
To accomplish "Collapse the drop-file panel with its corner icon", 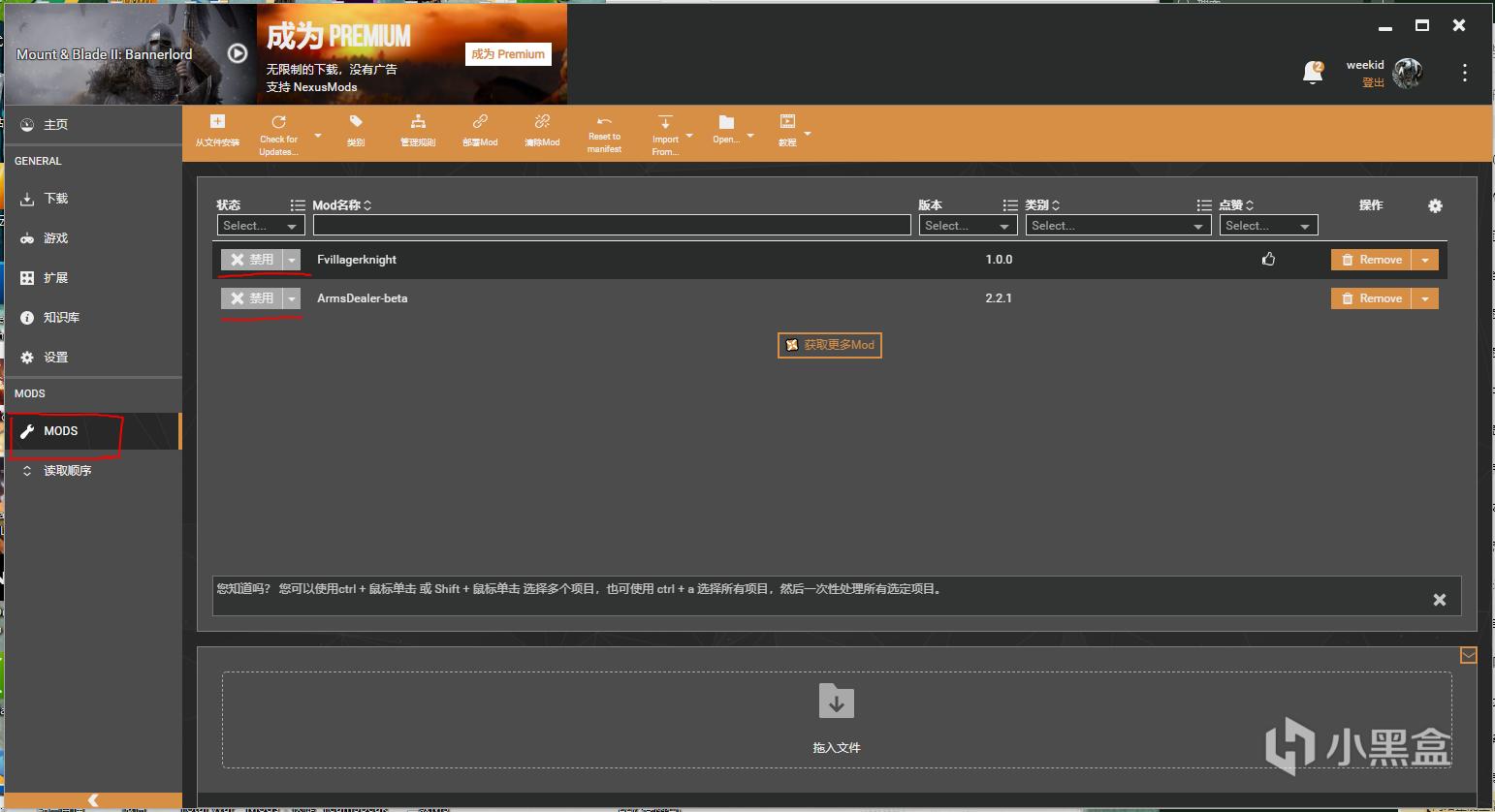I will [x=1469, y=656].
